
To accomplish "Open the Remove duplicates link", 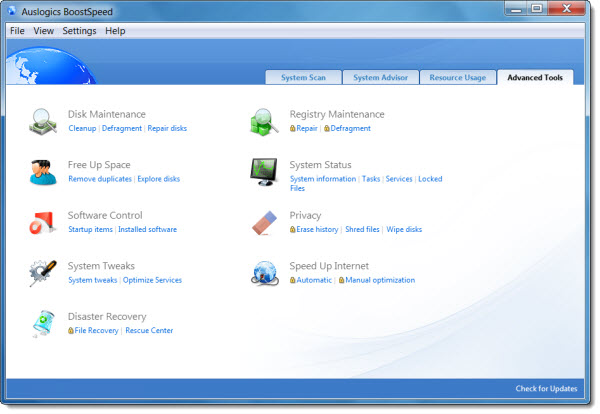I will pos(100,179).
